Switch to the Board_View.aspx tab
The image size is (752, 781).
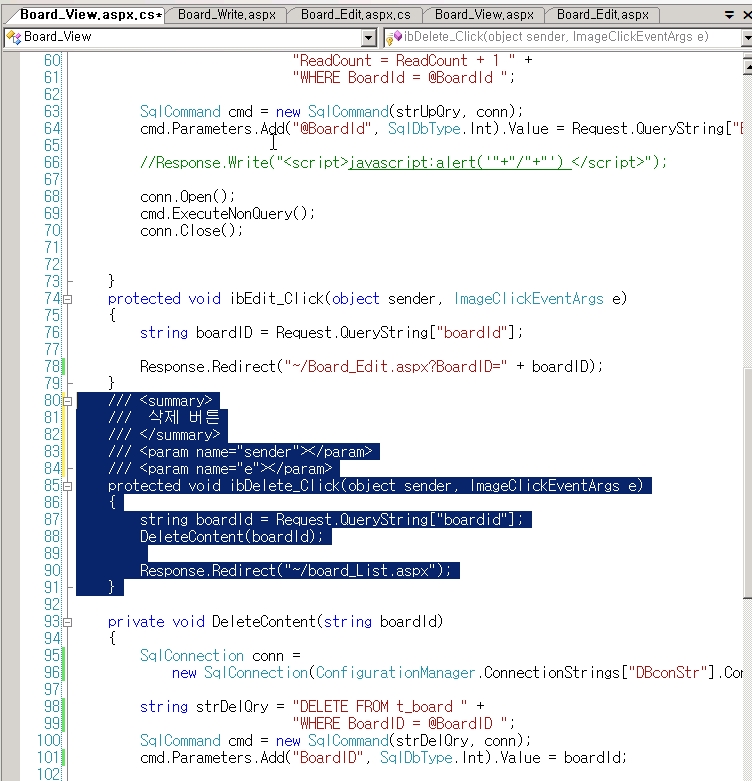484,15
